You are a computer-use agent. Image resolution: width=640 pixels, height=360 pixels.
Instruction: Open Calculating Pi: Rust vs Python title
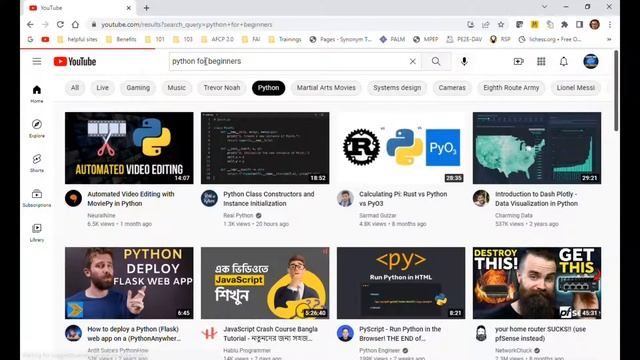pyautogui.click(x=403, y=199)
